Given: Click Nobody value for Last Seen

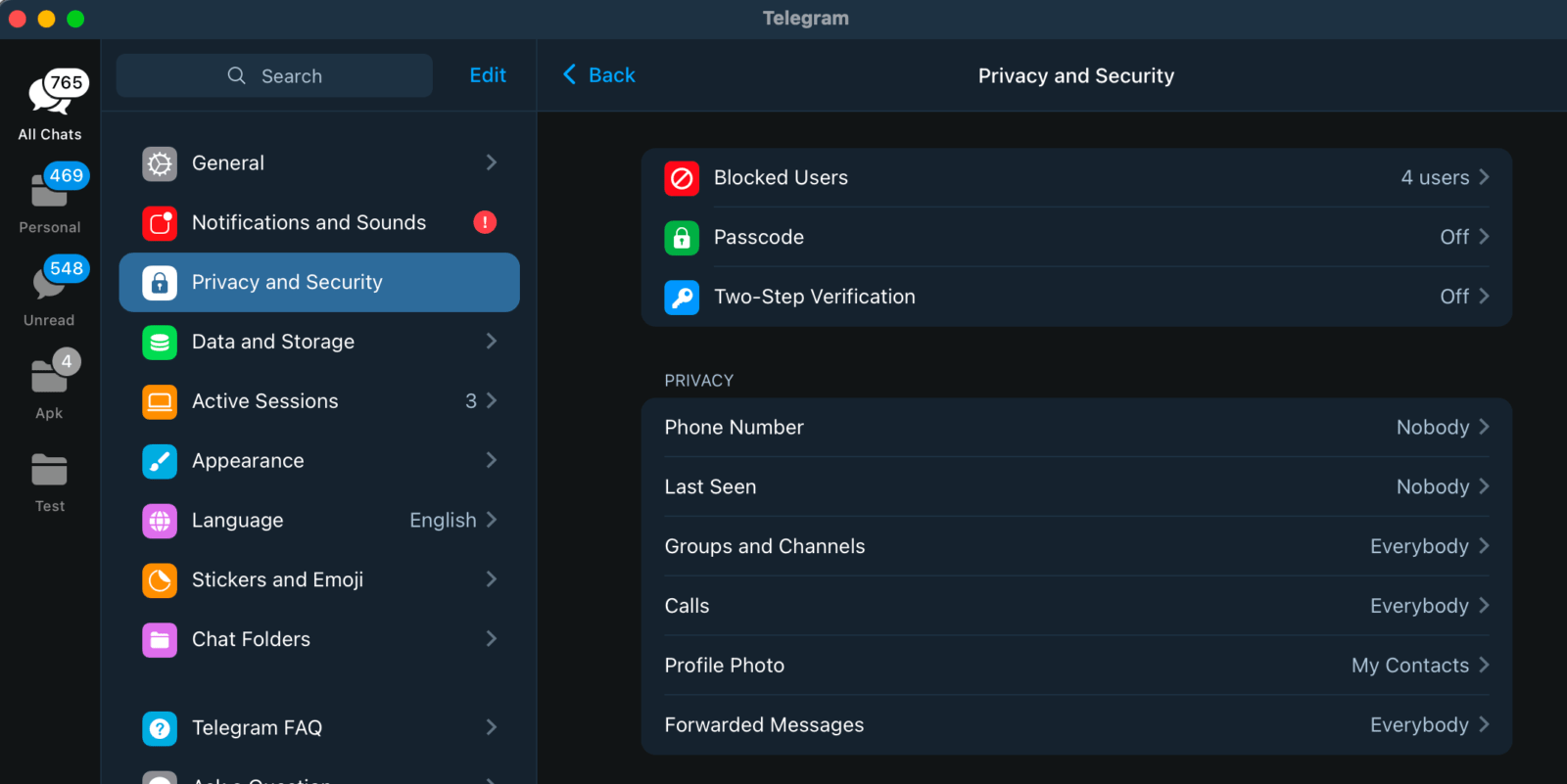Looking at the screenshot, I should pos(1433,487).
